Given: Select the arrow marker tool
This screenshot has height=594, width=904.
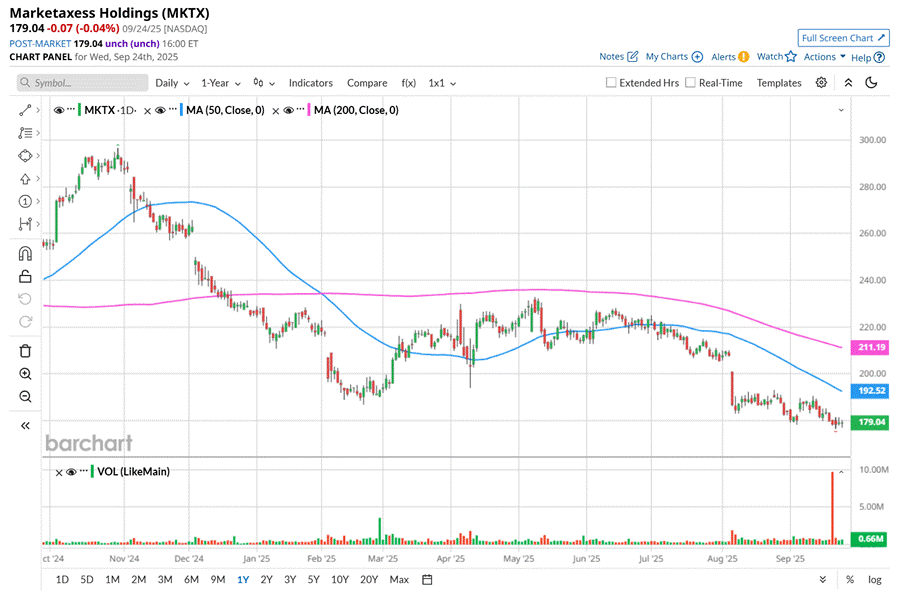Looking at the screenshot, I should tap(25, 179).
